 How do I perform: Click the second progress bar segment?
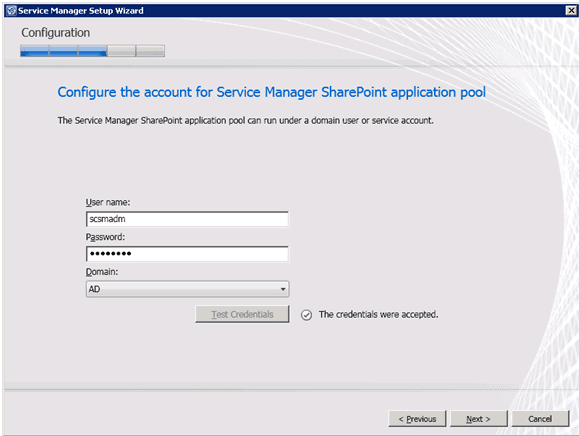tap(64, 51)
